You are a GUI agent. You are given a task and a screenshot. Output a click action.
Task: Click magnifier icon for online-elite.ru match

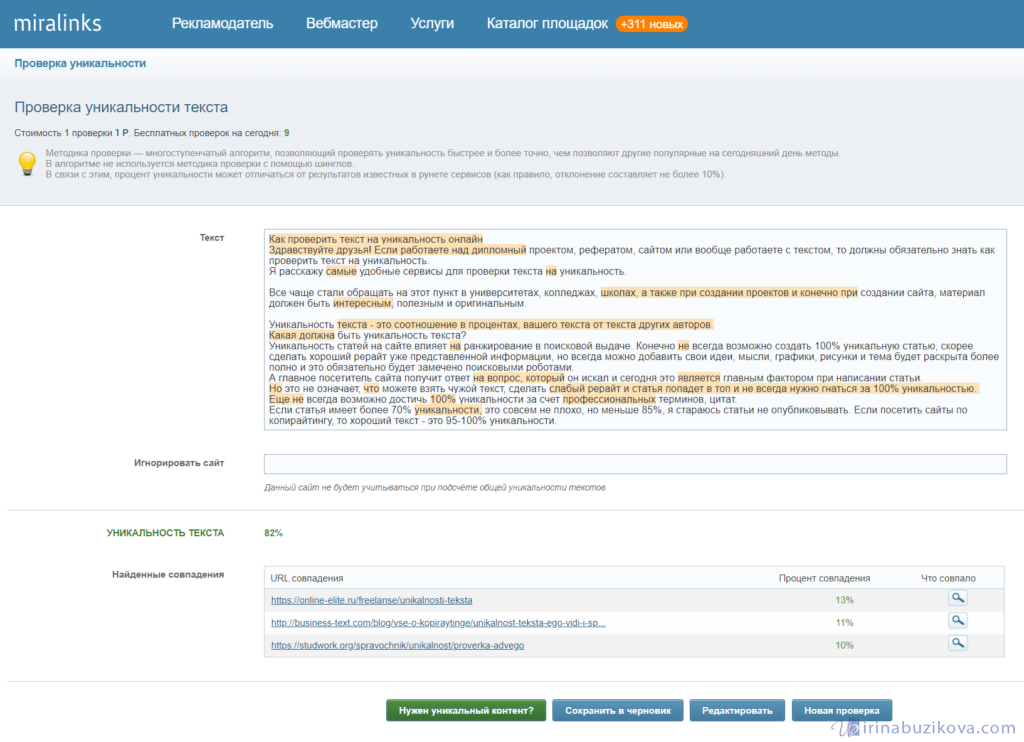(958, 598)
